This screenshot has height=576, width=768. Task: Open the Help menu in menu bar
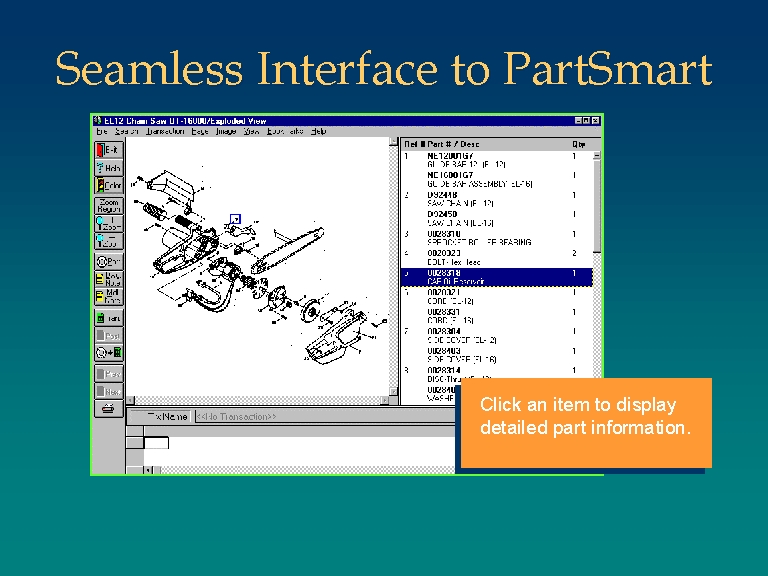tap(318, 131)
